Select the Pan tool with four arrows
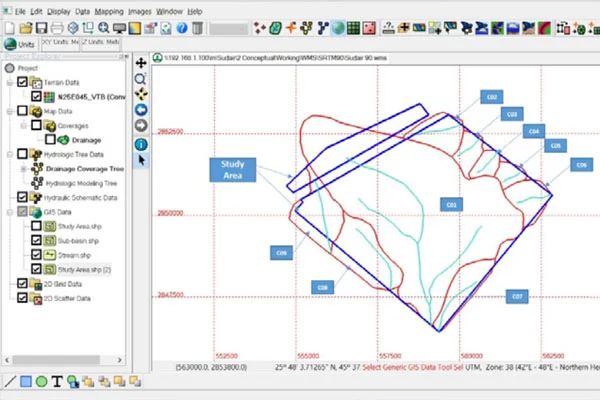This screenshot has height=400, width=600. point(141,63)
